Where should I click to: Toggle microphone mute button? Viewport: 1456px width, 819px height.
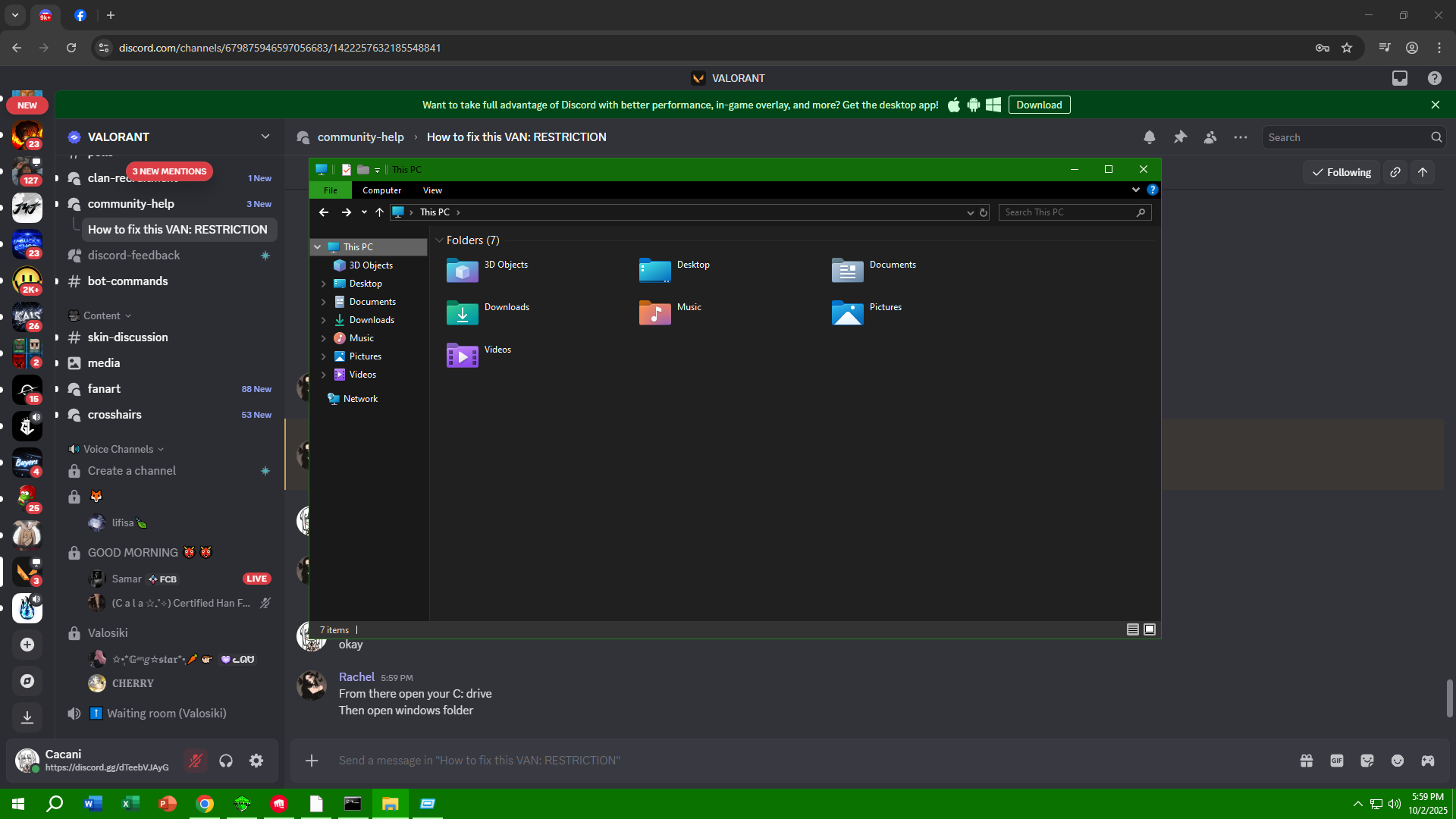click(x=196, y=761)
